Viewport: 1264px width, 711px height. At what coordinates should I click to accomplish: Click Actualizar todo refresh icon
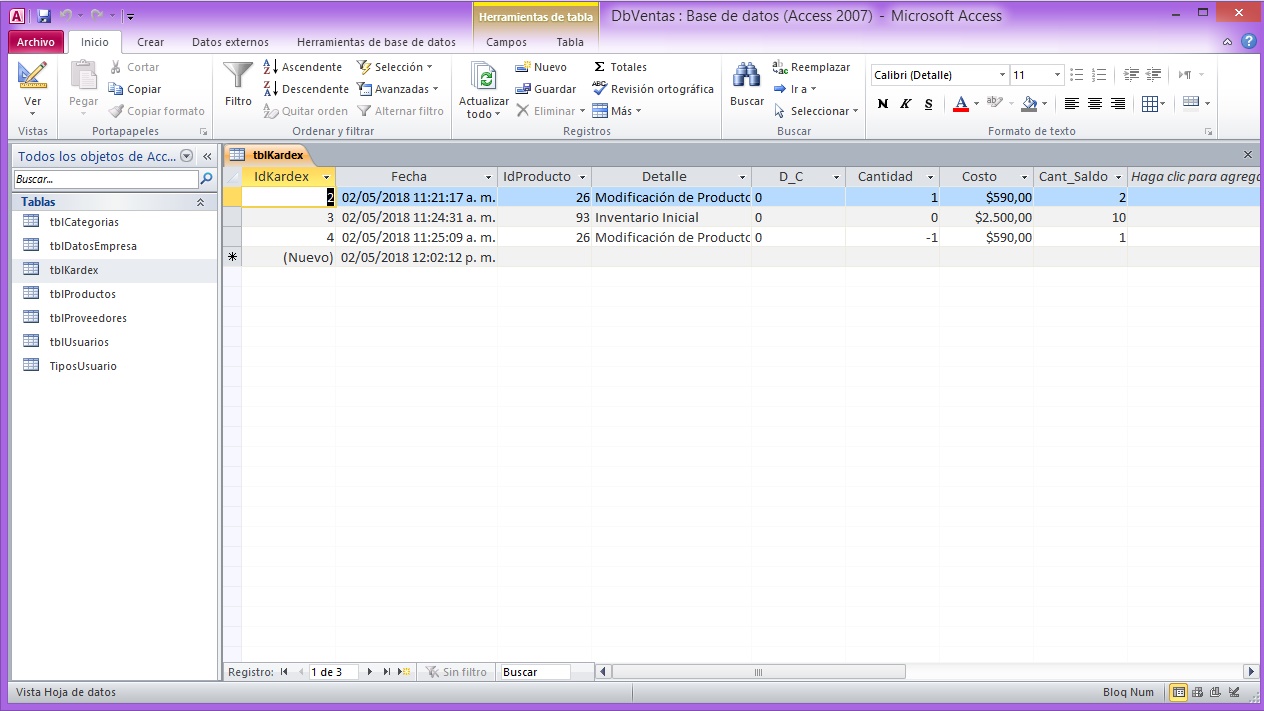484,78
